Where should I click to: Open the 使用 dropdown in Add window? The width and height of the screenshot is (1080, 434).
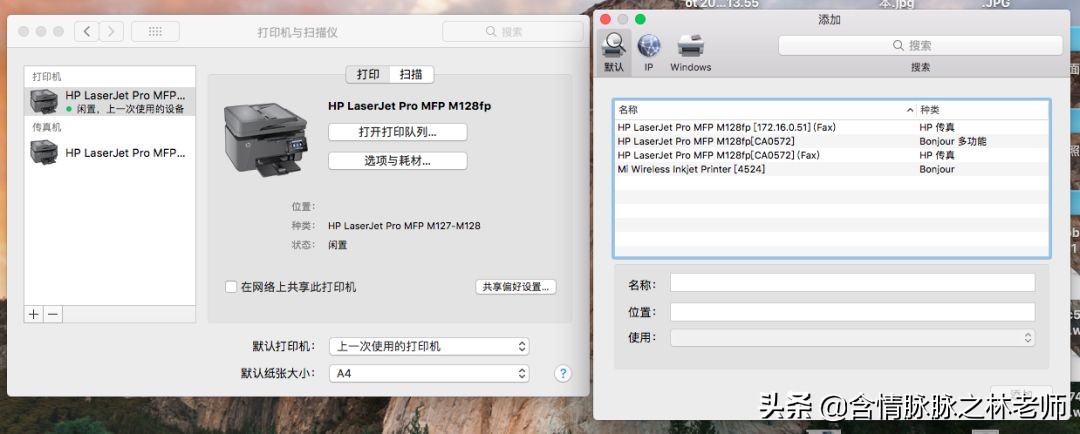point(853,338)
